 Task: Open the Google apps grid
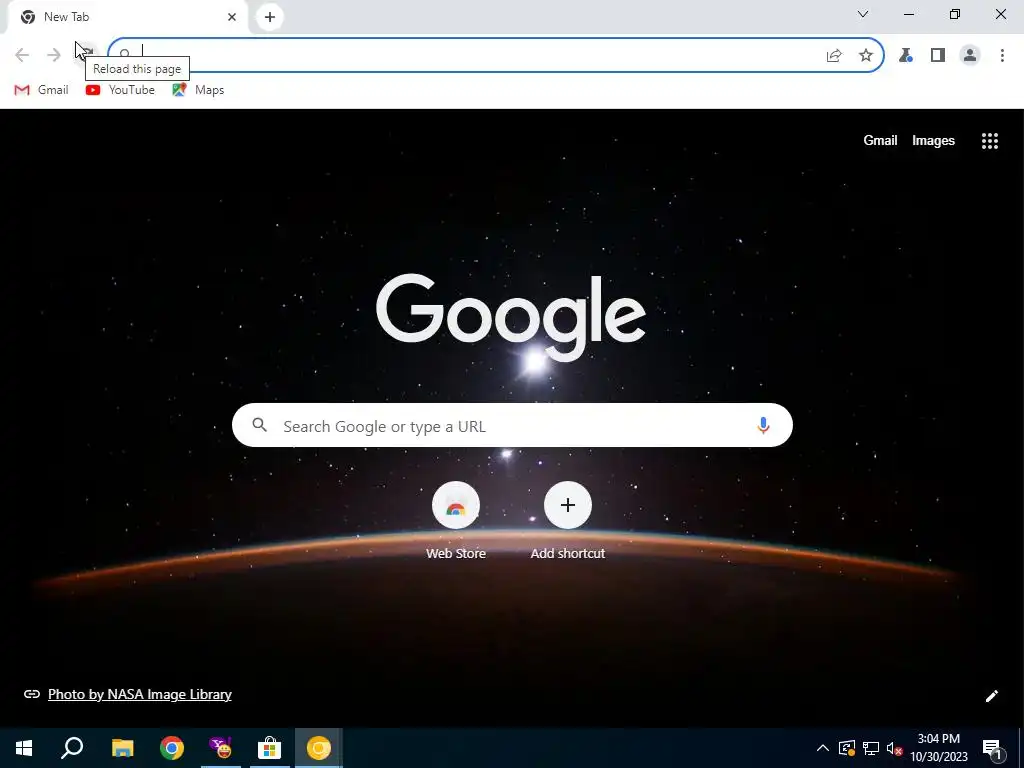coord(990,141)
